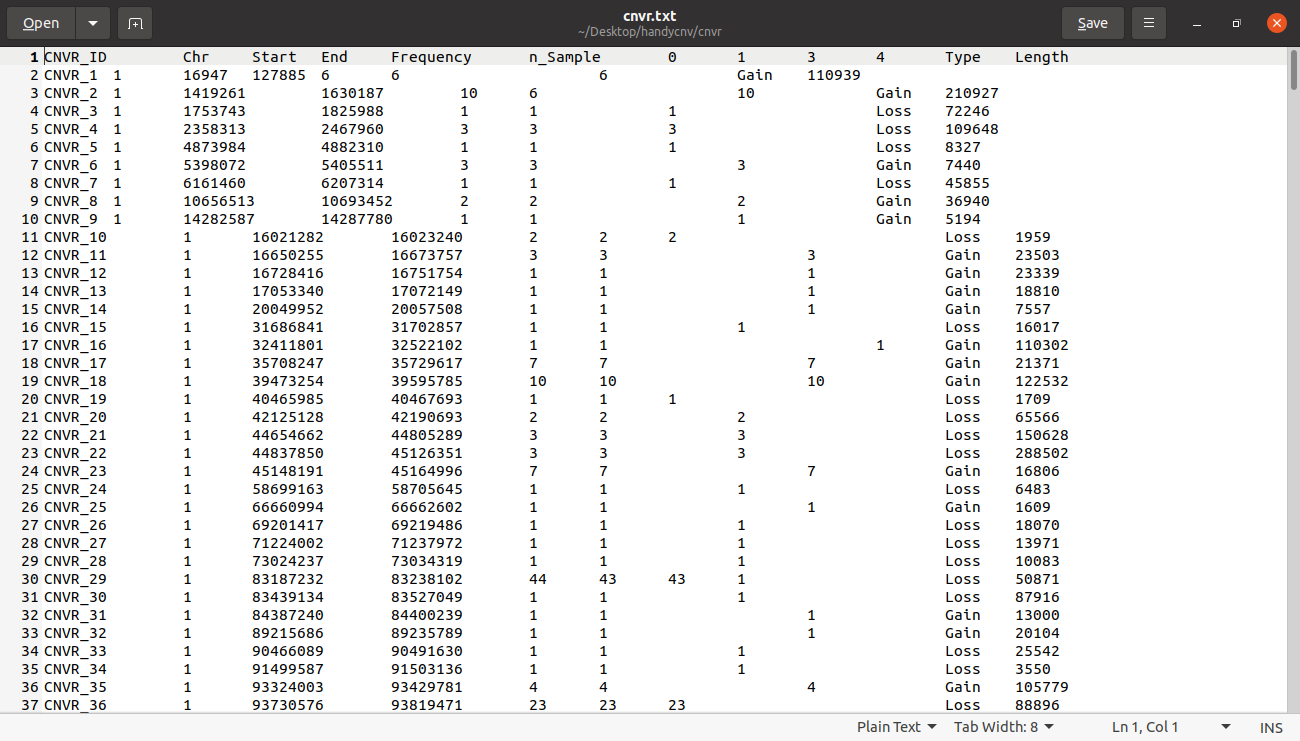
Task: Save the cnvr.txt file
Action: (1092, 22)
